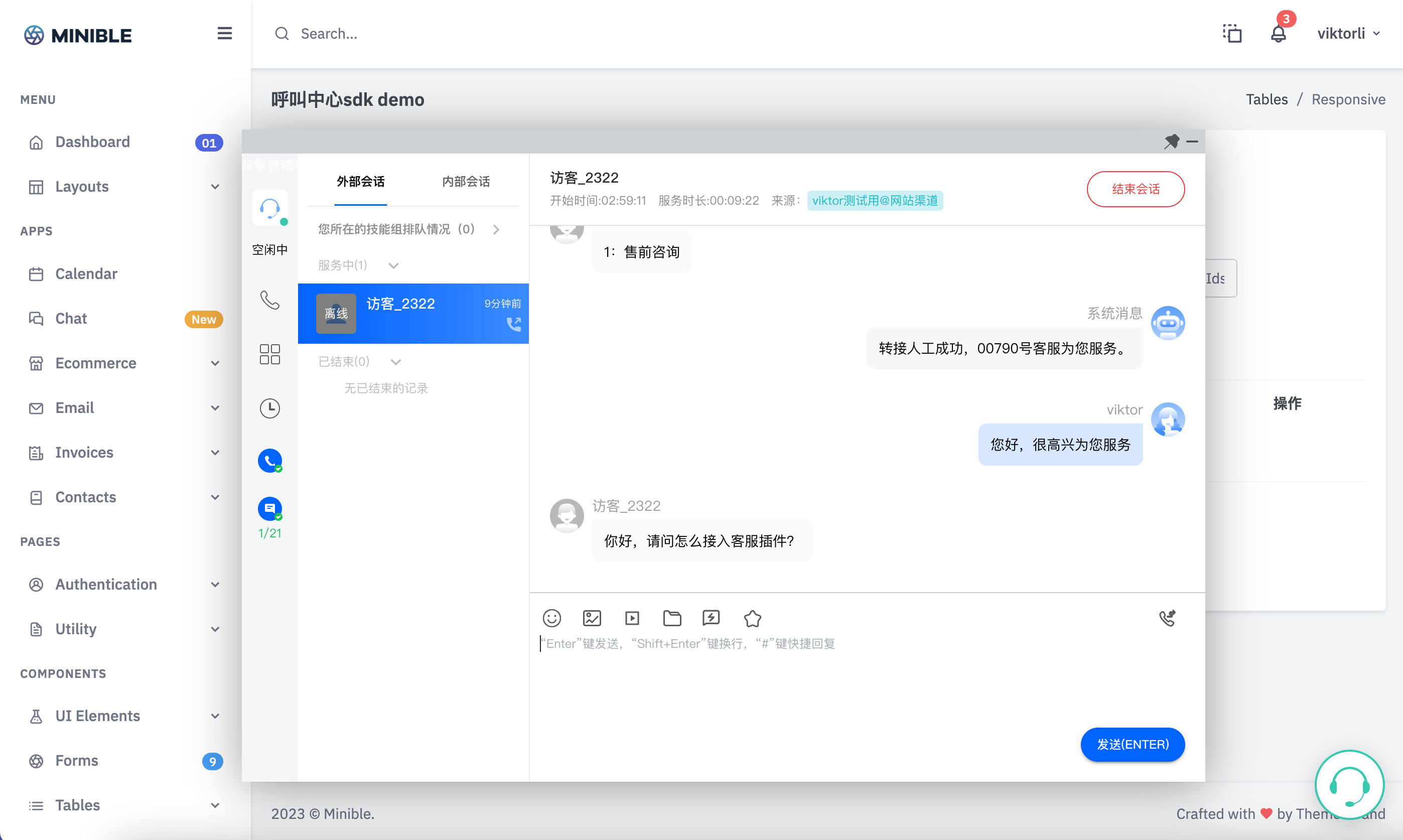Toggle the agent status headset icon
The height and width of the screenshot is (840, 1403).
[269, 208]
